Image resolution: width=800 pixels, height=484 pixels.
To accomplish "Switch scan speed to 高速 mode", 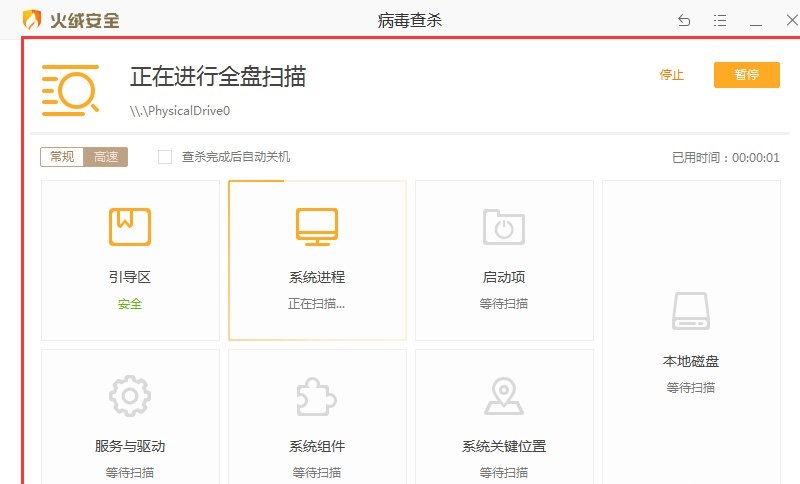I will (x=106, y=157).
